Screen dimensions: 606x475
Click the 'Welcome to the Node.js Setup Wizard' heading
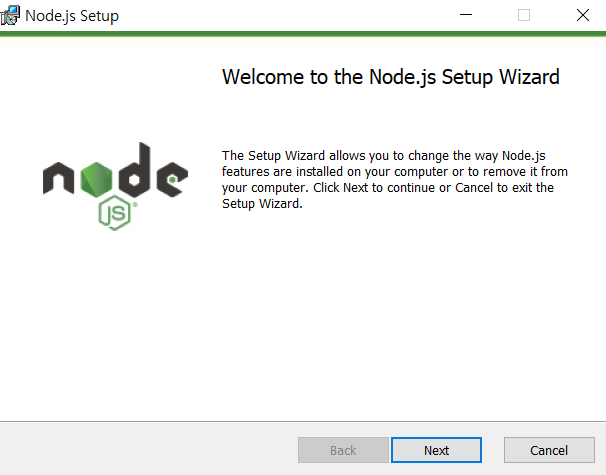(391, 77)
